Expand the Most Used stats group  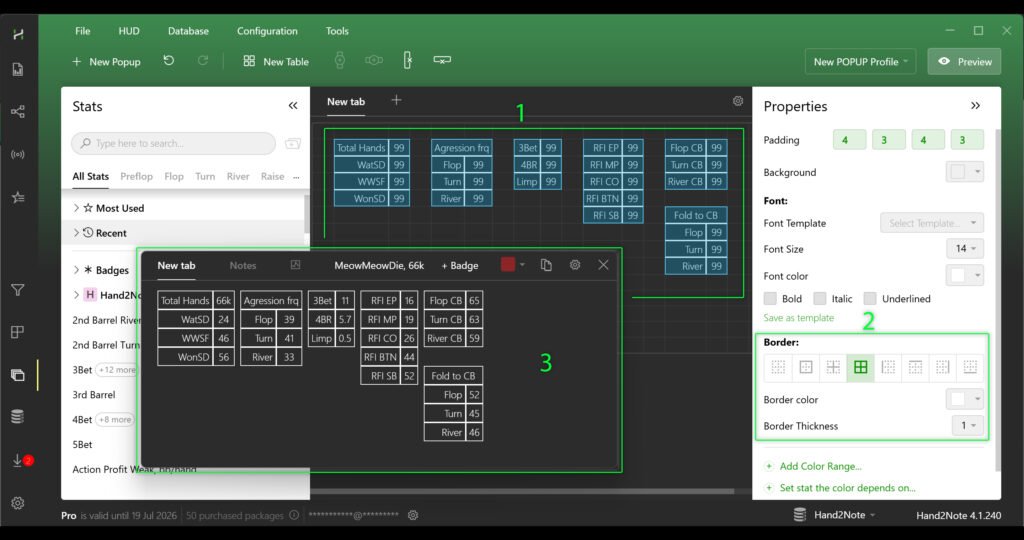(x=77, y=208)
